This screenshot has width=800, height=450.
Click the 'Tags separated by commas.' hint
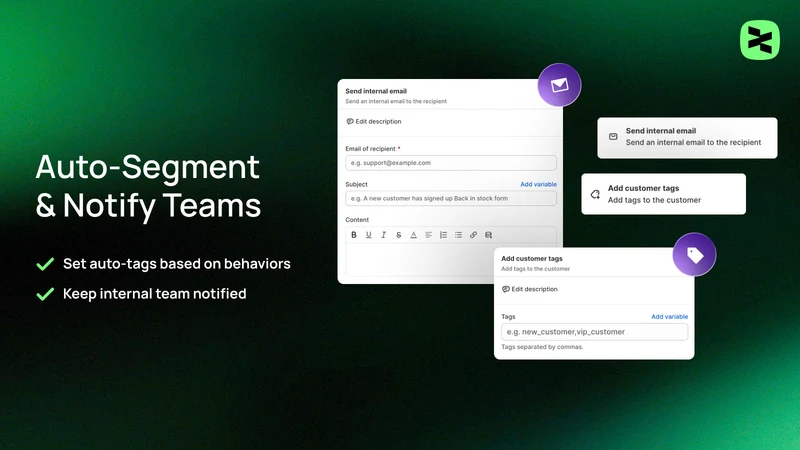tap(542, 347)
